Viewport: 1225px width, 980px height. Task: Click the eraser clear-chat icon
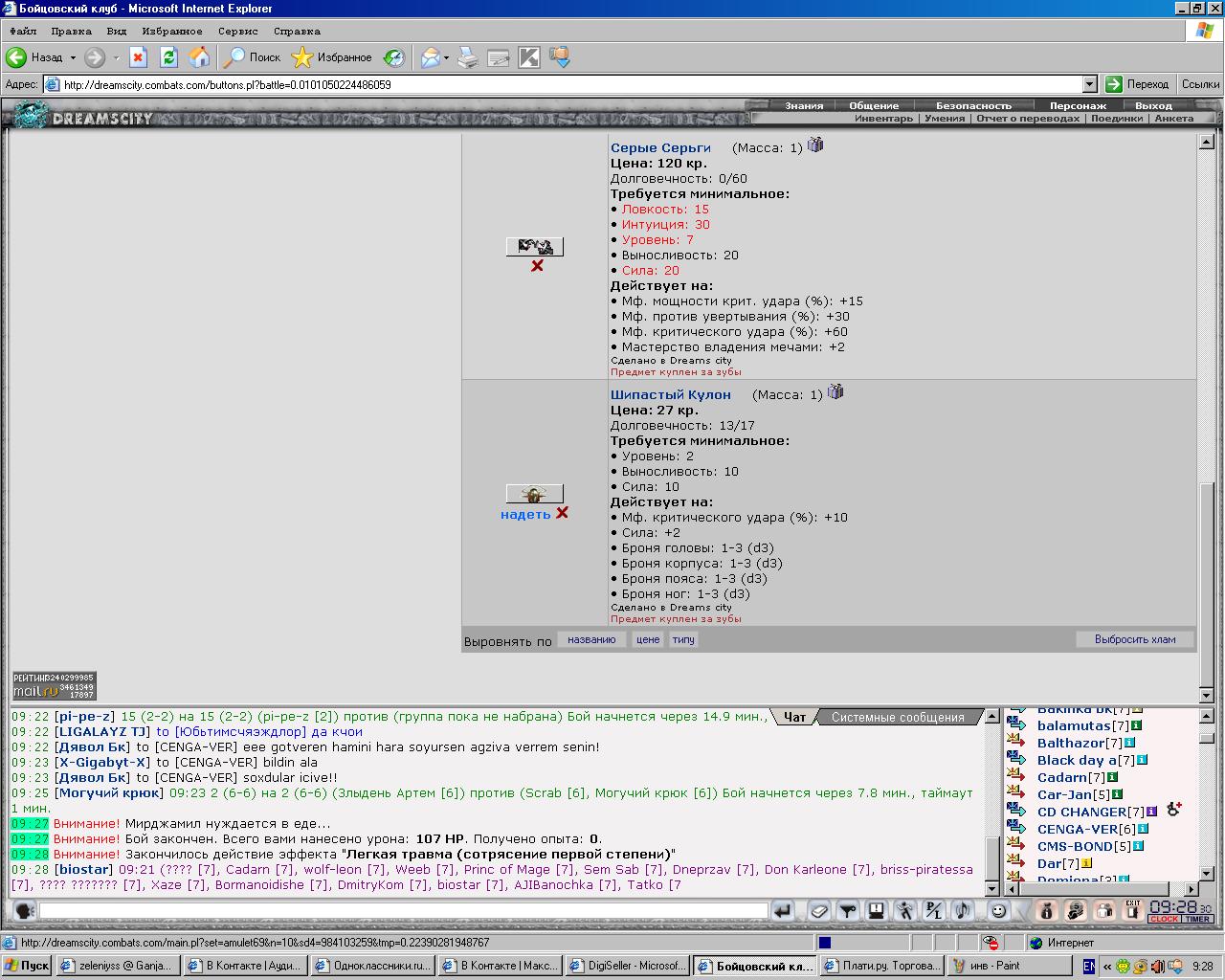click(x=818, y=911)
